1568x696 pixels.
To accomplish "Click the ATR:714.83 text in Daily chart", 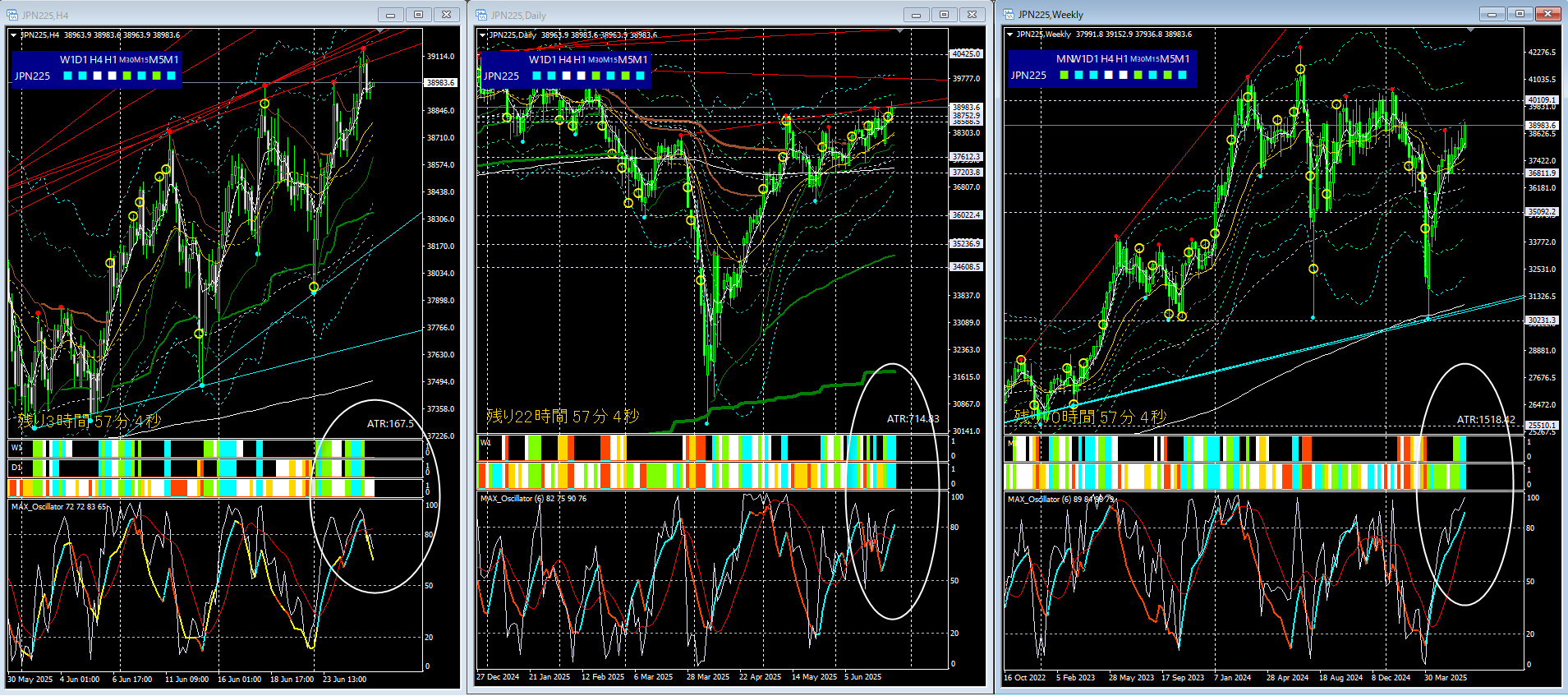I will point(913,419).
